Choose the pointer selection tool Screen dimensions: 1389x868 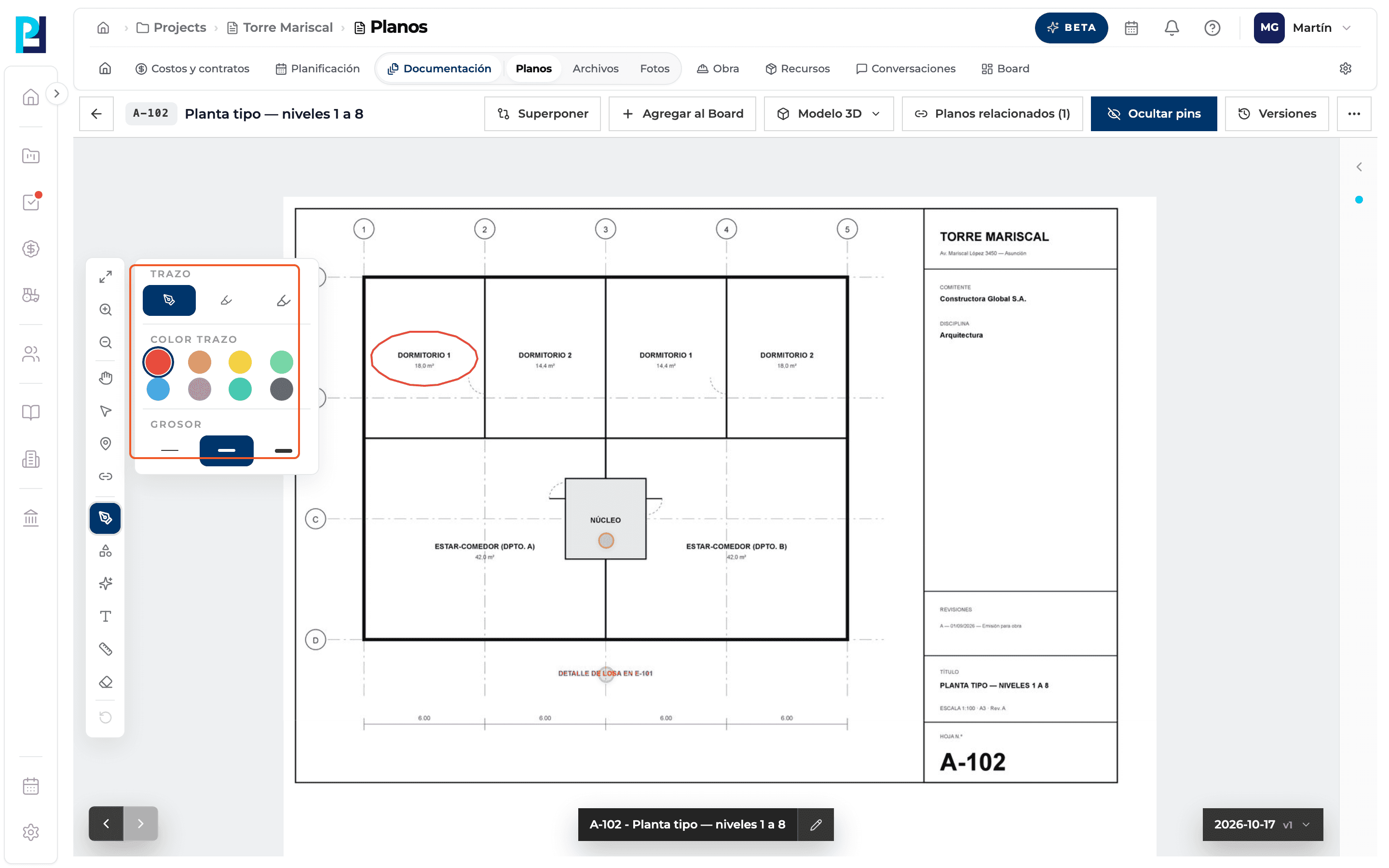(105, 410)
